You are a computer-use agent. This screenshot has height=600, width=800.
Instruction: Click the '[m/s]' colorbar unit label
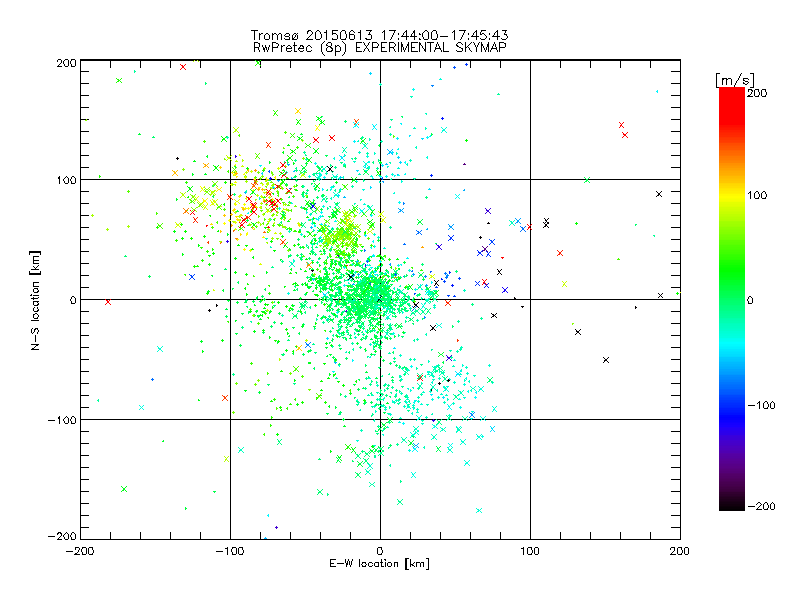point(734,80)
